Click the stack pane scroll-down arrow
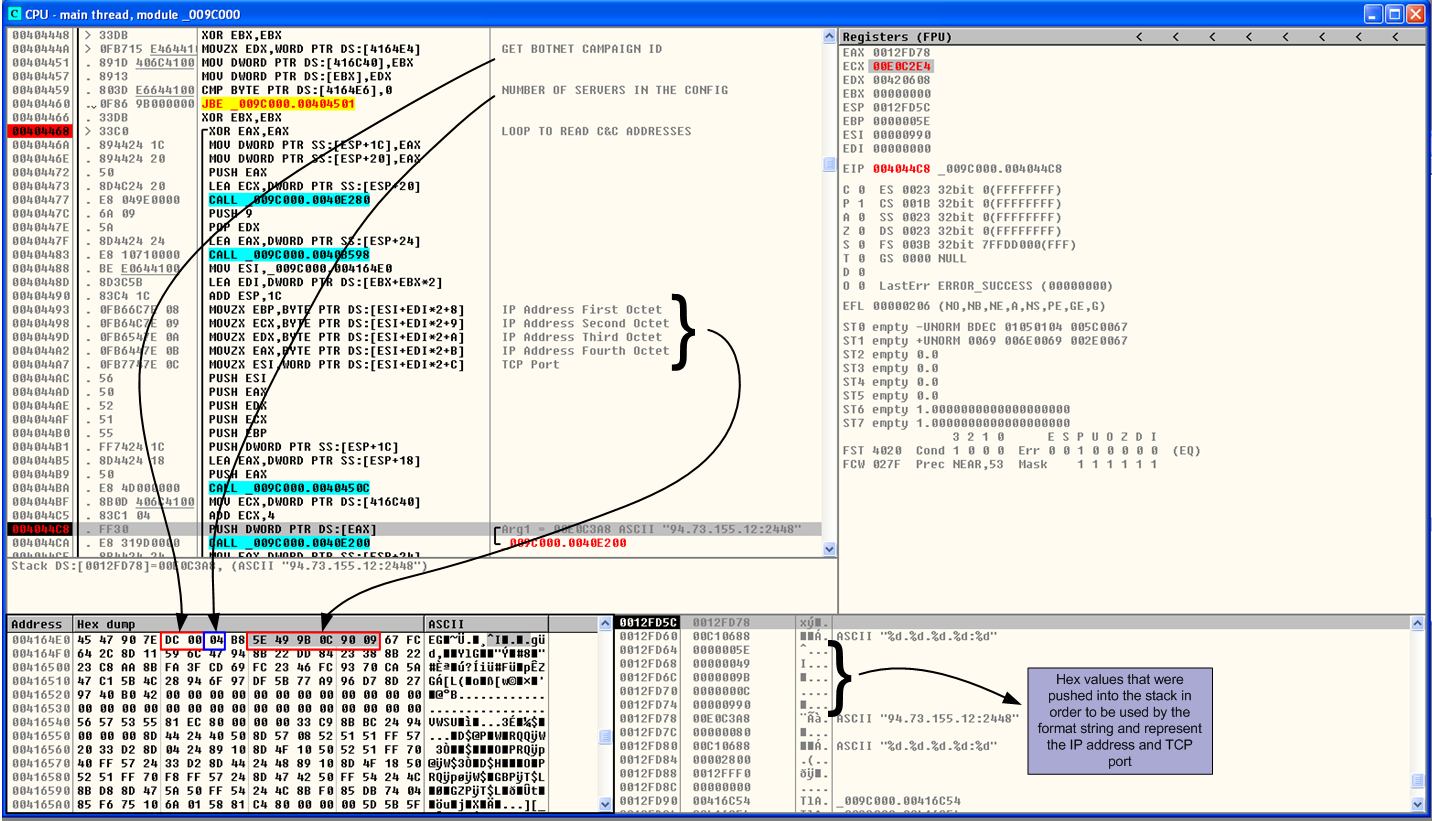Screen dimensions: 1432x821 [x=1417, y=805]
